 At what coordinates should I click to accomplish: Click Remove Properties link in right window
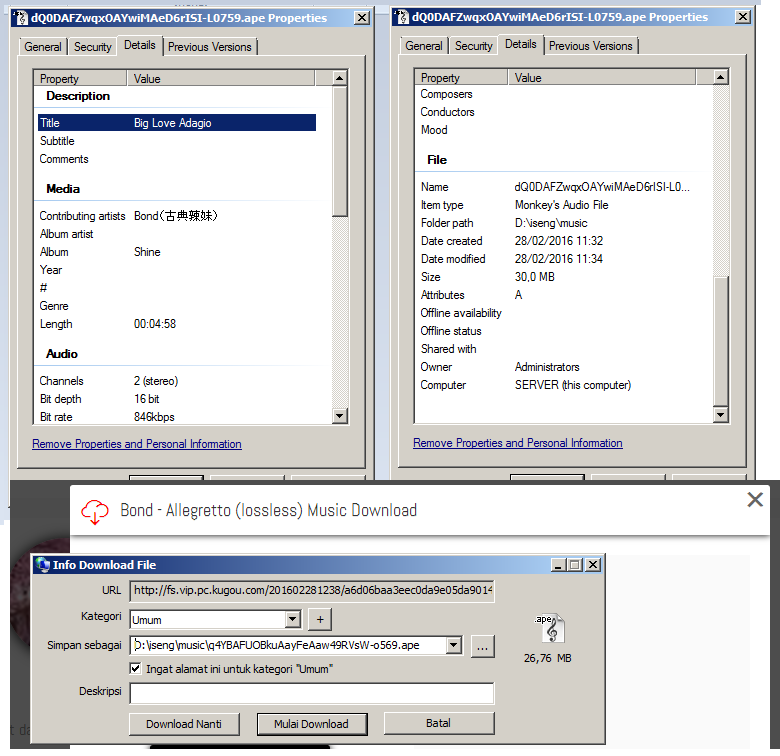(x=518, y=443)
